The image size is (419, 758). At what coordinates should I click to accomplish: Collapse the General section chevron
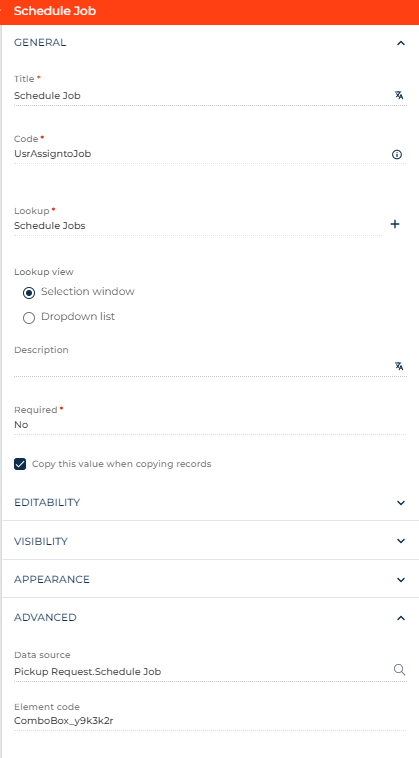[401, 43]
